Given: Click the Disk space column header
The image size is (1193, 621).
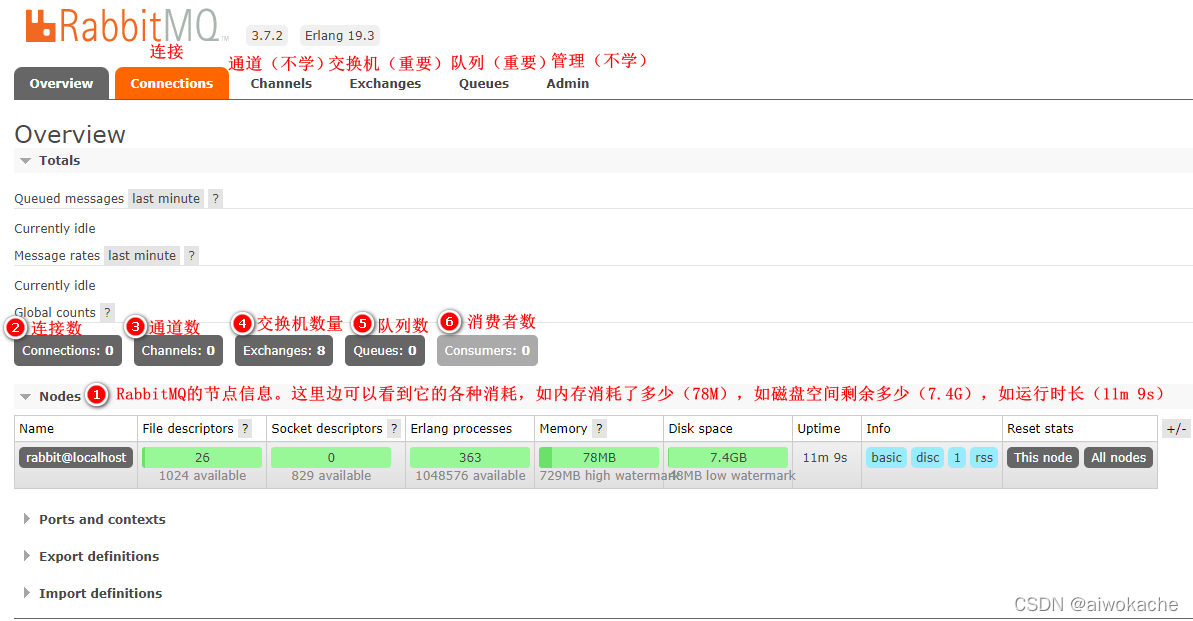Looking at the screenshot, I should (x=700, y=428).
